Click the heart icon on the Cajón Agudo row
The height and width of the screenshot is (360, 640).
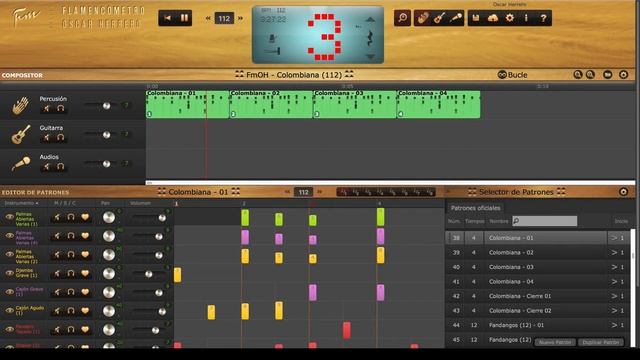coord(85,311)
